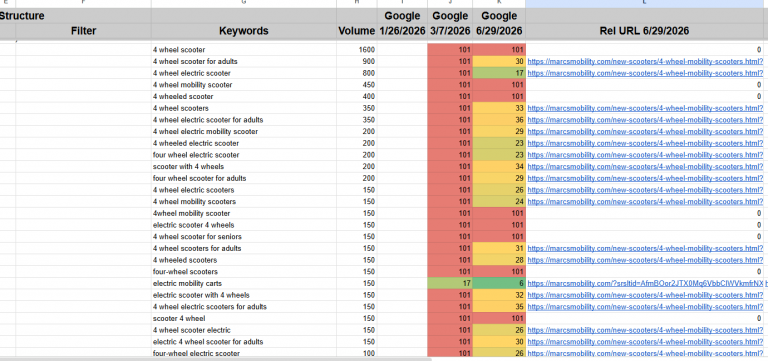Open the URL link in the '4 wheel mobility scooters' row
Viewport: 768px width, 361px height.
point(645,202)
